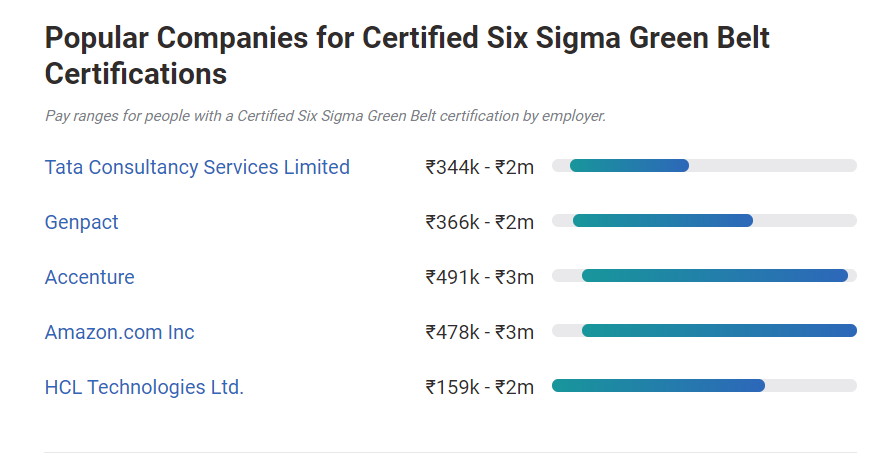Open the Genpact company link
Viewport: 874px width, 461px height.
[81, 222]
